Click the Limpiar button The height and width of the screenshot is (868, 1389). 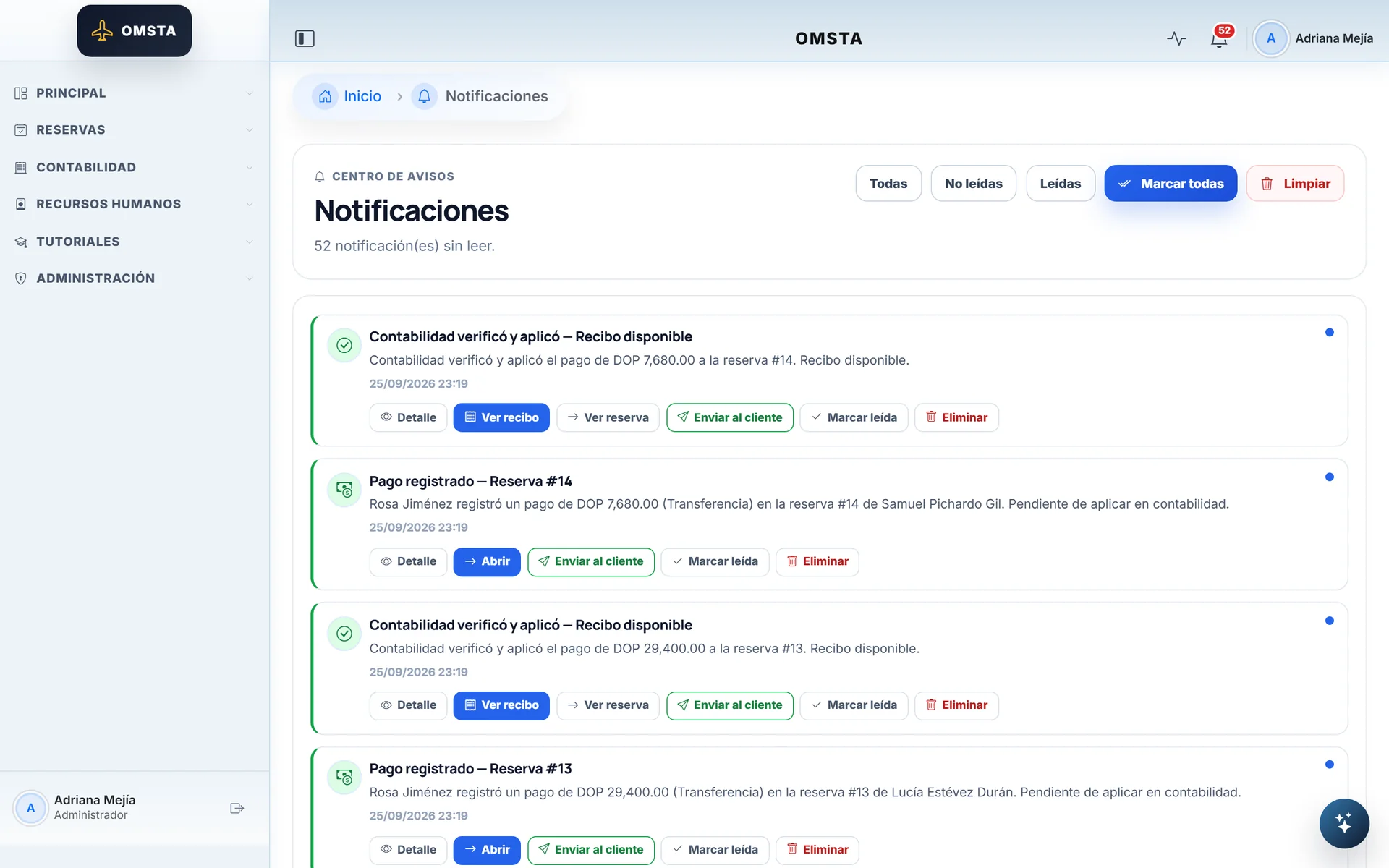click(1295, 184)
